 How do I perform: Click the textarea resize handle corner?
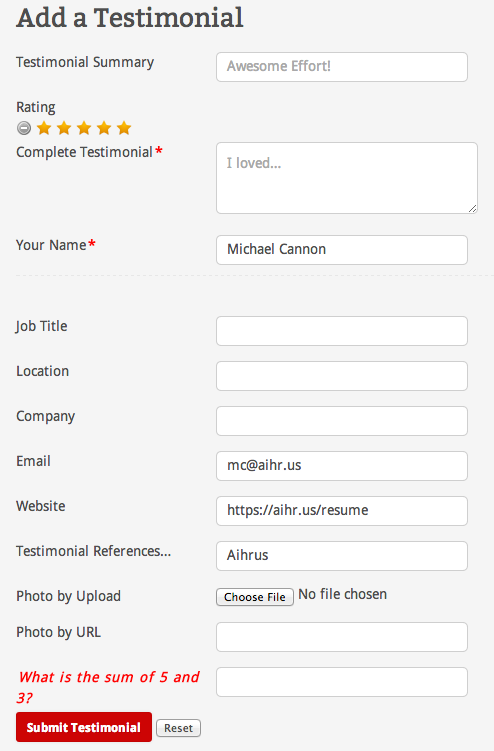click(472, 208)
